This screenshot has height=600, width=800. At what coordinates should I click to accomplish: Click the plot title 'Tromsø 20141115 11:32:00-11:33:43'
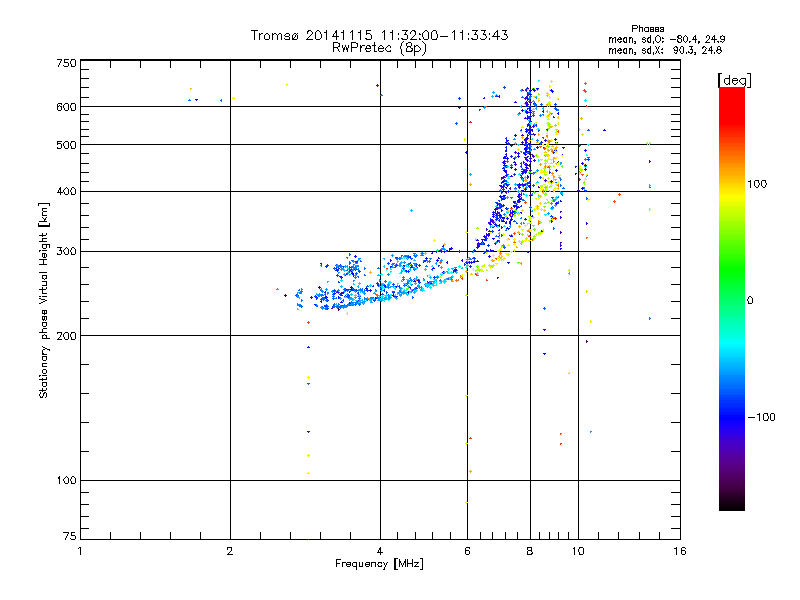pos(379,35)
